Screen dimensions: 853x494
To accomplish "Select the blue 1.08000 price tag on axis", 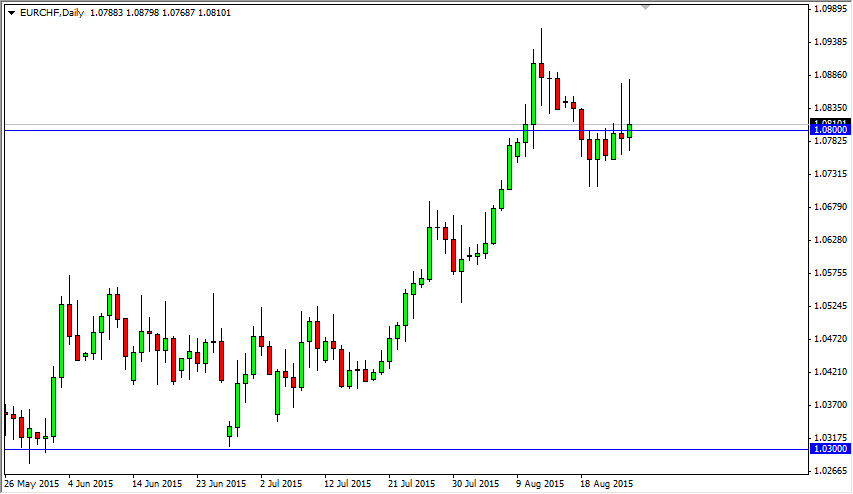I will point(830,130).
